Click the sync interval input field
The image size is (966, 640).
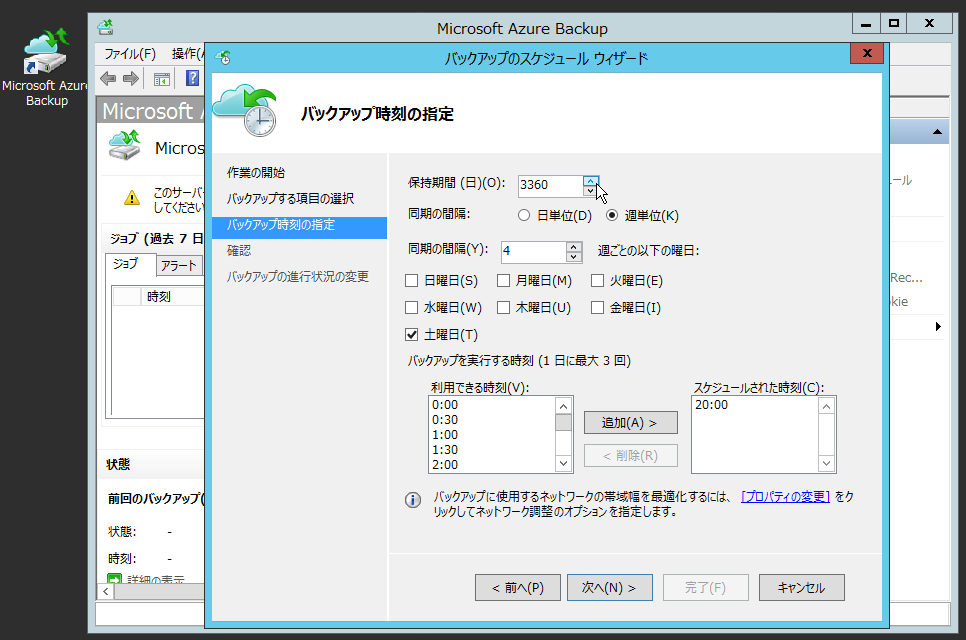(x=534, y=251)
